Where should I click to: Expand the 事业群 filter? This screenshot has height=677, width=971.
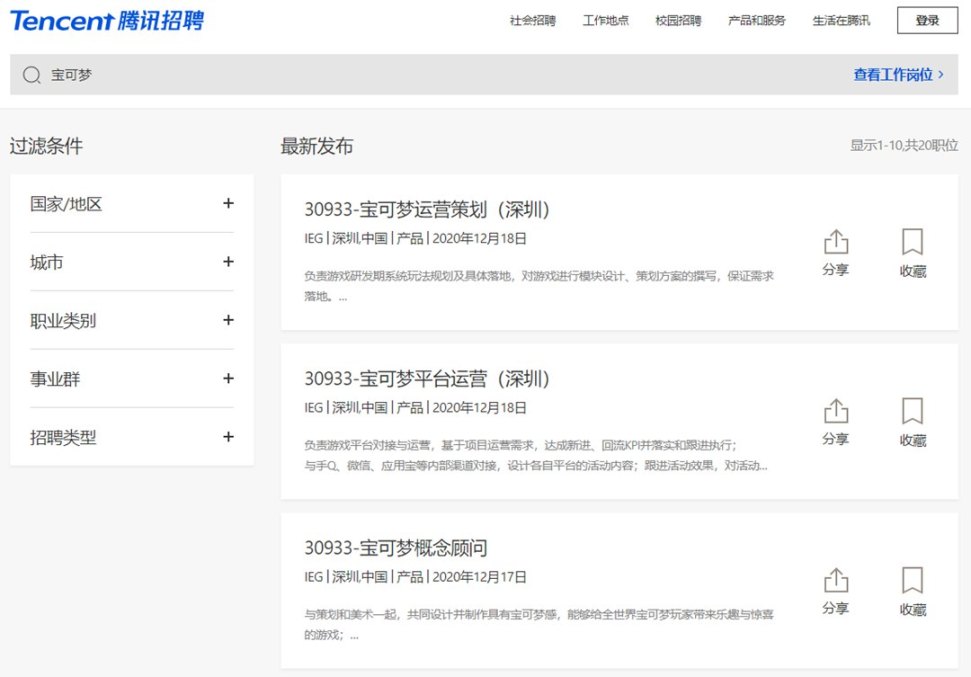tap(228, 379)
